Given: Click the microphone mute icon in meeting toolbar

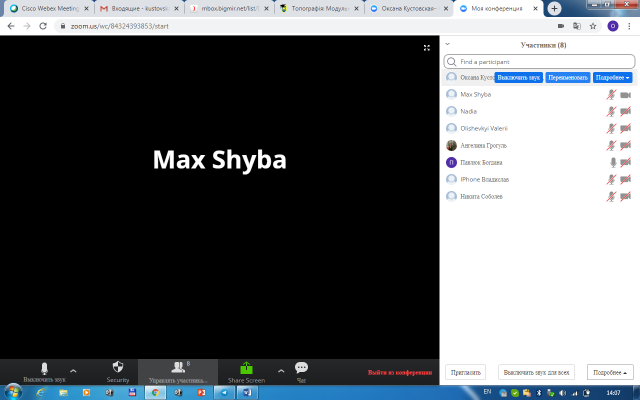Looking at the screenshot, I should pyautogui.click(x=44, y=368).
